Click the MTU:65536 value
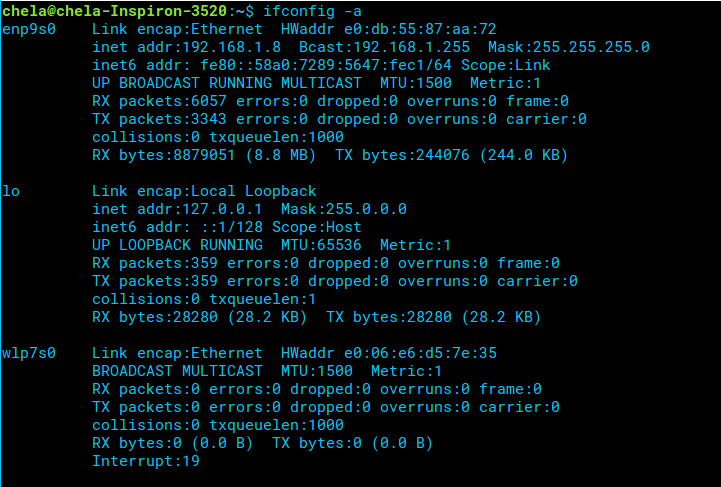 pyautogui.click(x=321, y=245)
